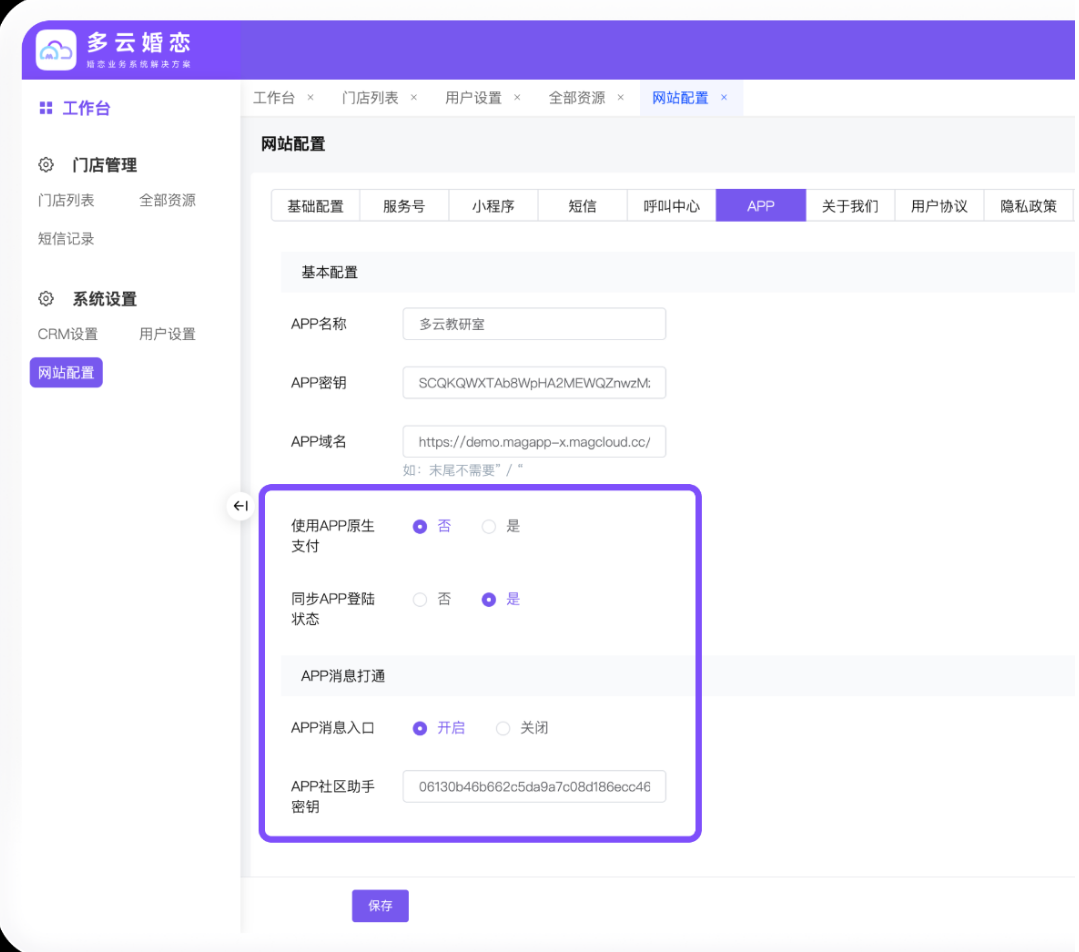This screenshot has height=952, width=1079.
Task: Select 否 for 同步APP登陆状态
Action: coord(420,599)
